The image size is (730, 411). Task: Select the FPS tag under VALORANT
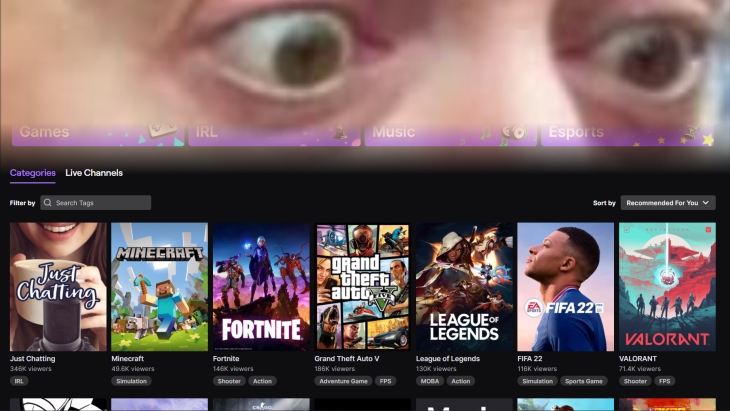click(665, 381)
